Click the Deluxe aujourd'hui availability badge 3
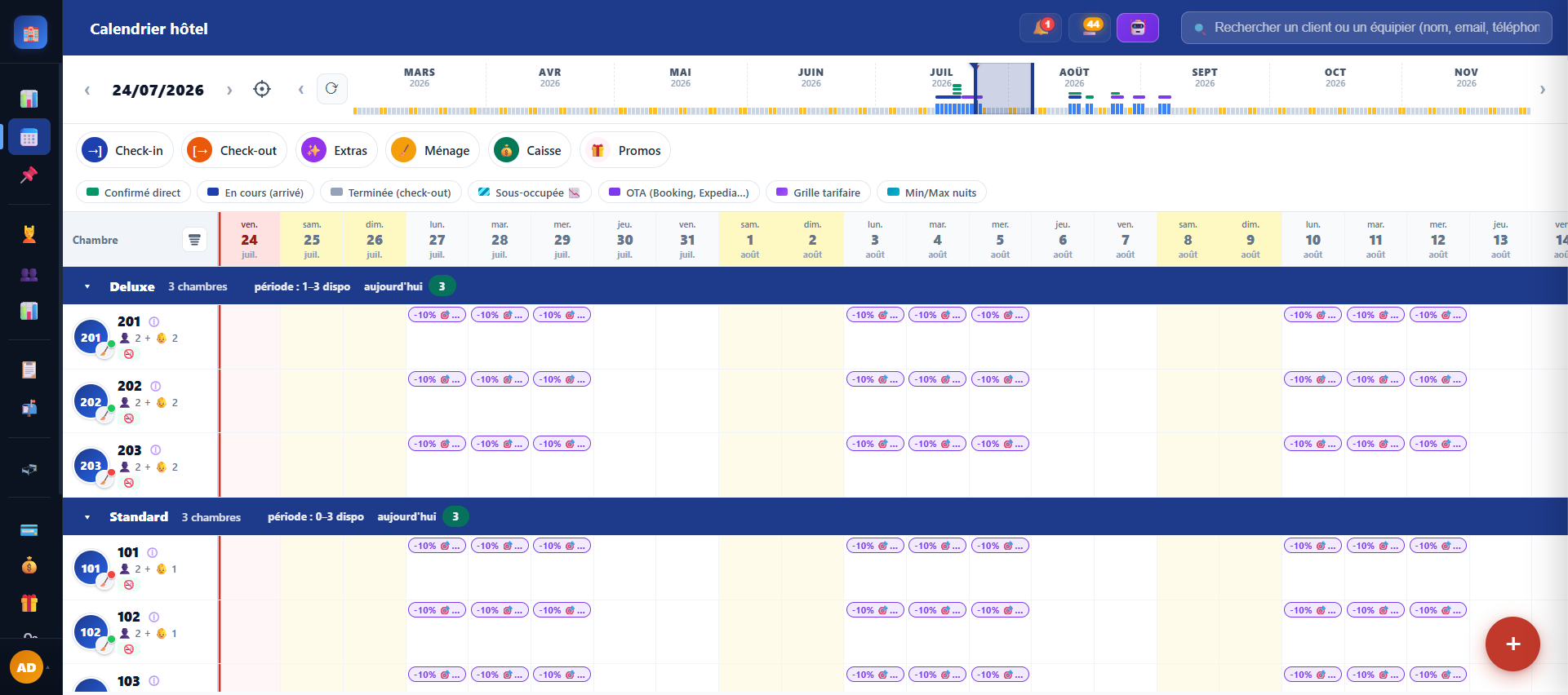 coord(442,286)
